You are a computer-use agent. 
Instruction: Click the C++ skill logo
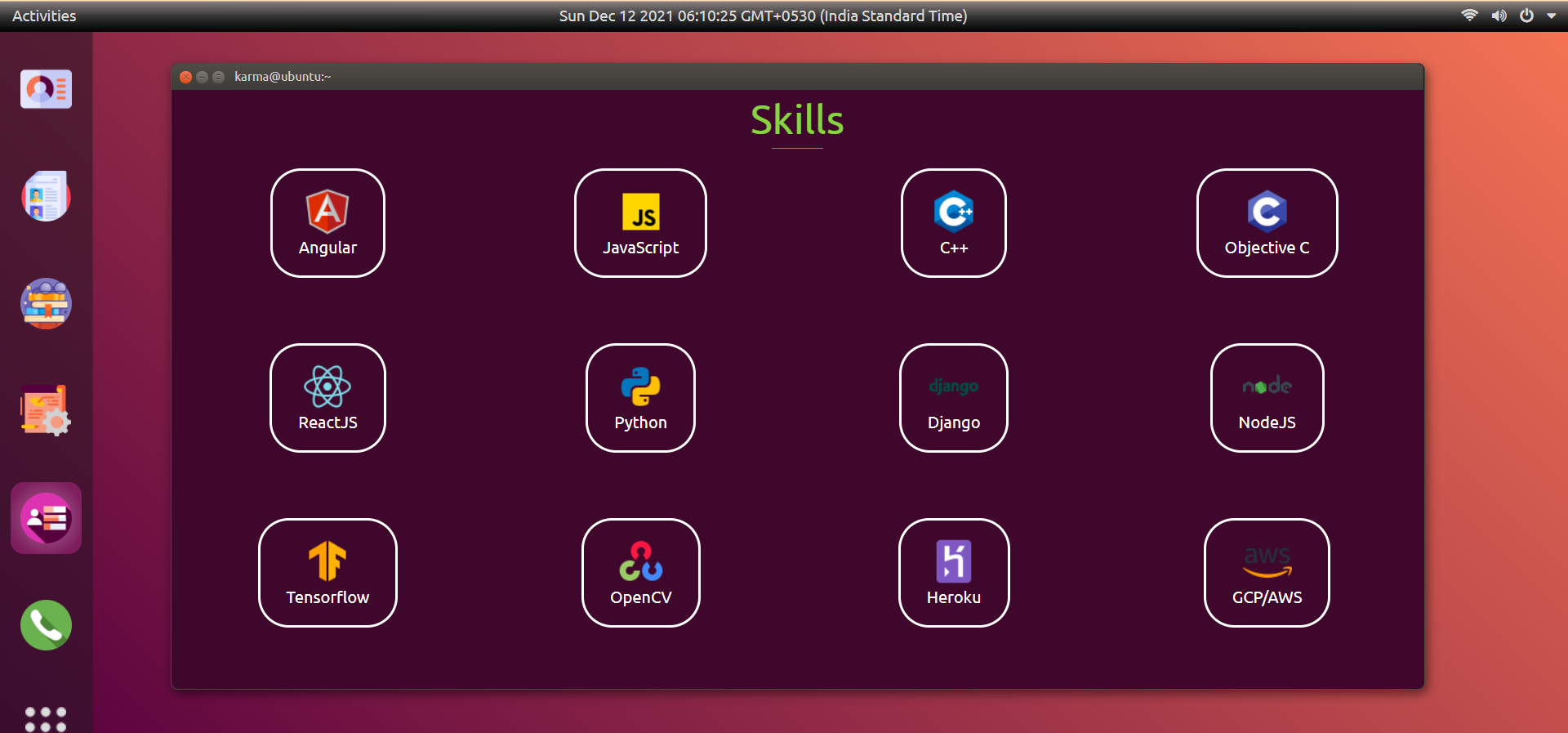pos(954,211)
